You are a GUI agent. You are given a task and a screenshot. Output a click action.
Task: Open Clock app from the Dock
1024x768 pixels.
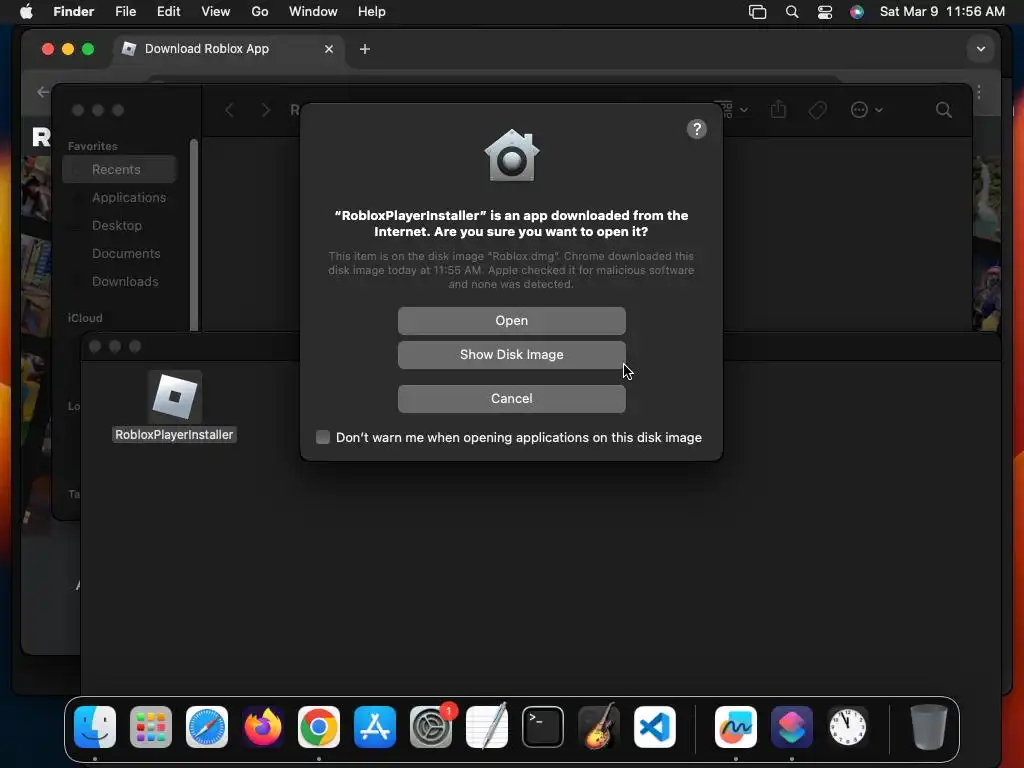coord(848,727)
